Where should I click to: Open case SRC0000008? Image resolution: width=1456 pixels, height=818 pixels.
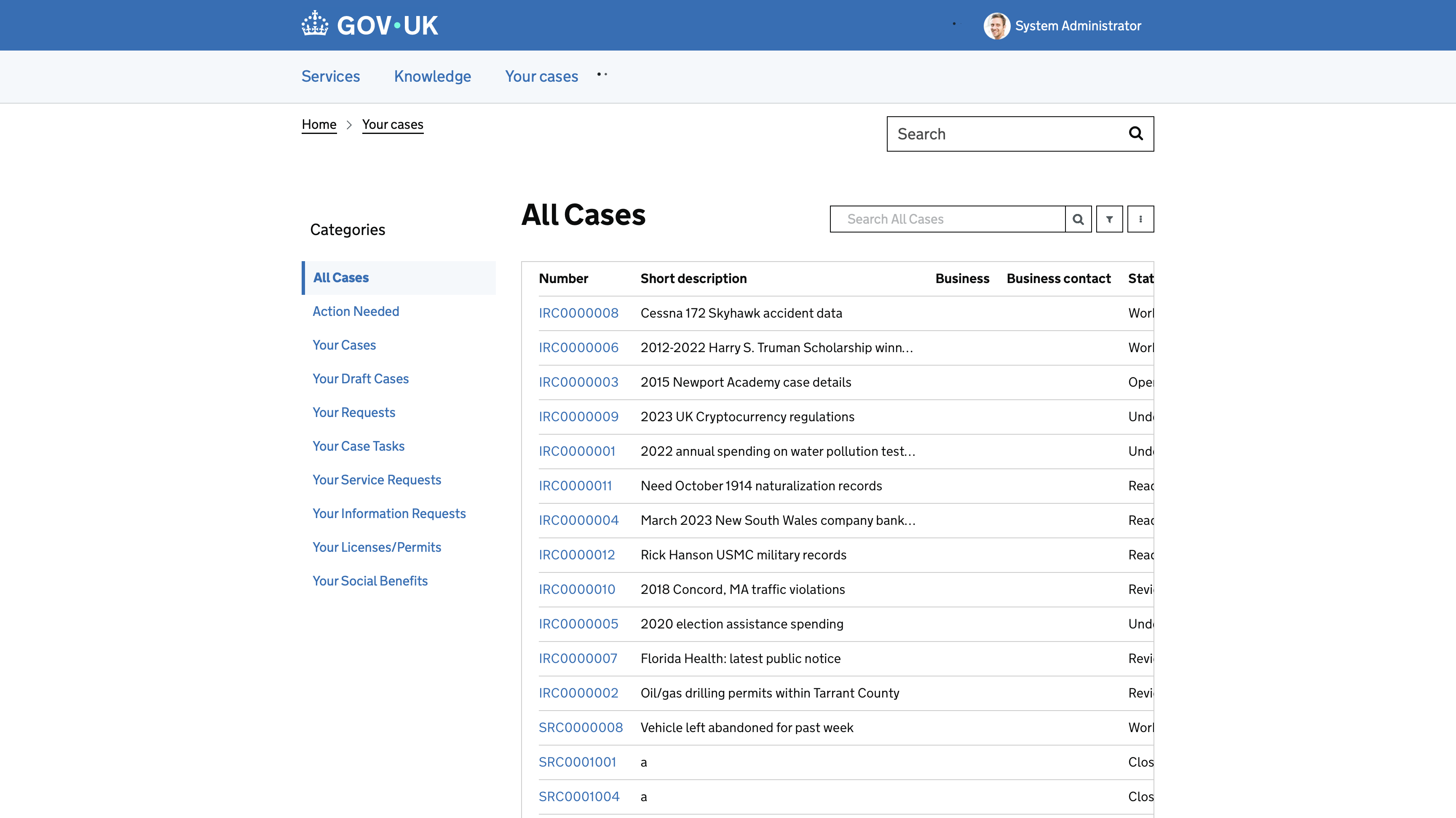581,727
